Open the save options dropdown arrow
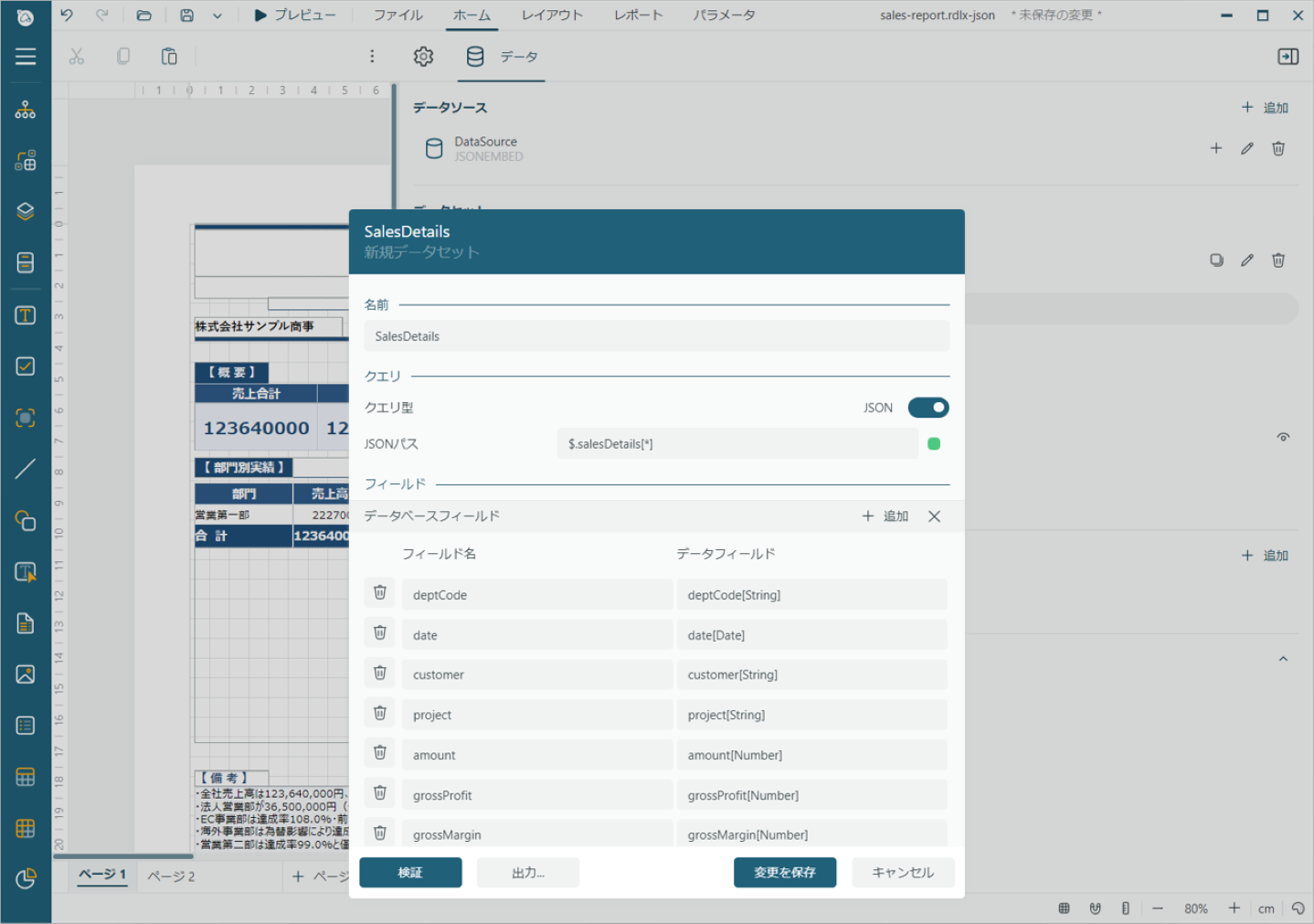This screenshot has width=1314, height=924. click(217, 16)
